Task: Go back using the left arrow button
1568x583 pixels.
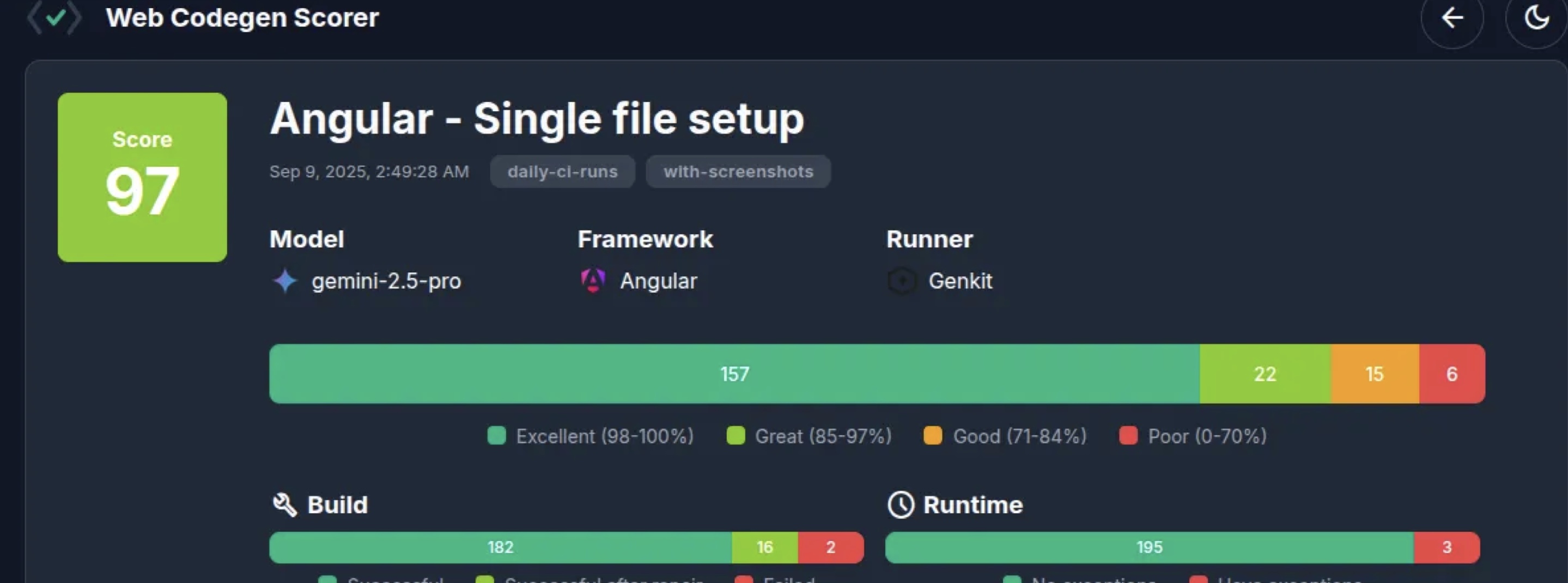Action: click(1452, 17)
